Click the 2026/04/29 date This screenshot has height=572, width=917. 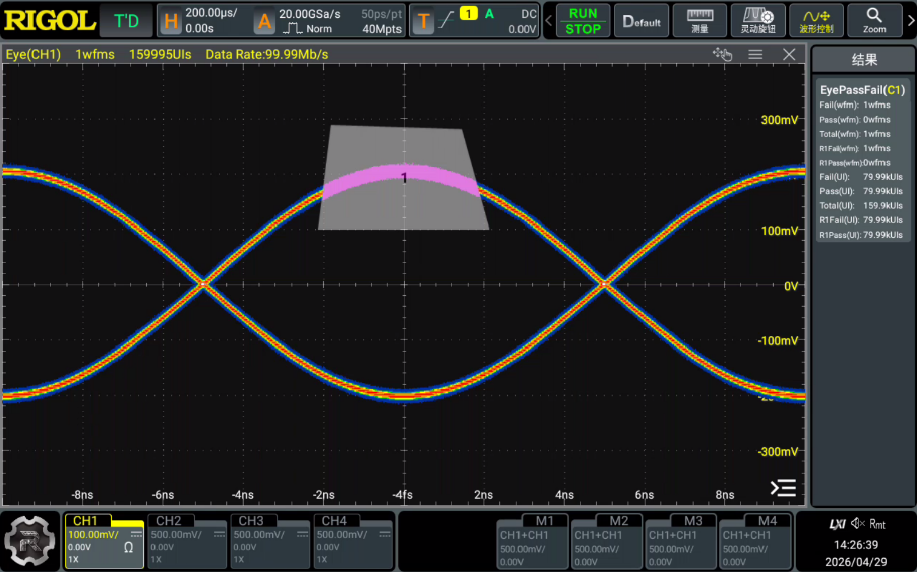(856, 562)
